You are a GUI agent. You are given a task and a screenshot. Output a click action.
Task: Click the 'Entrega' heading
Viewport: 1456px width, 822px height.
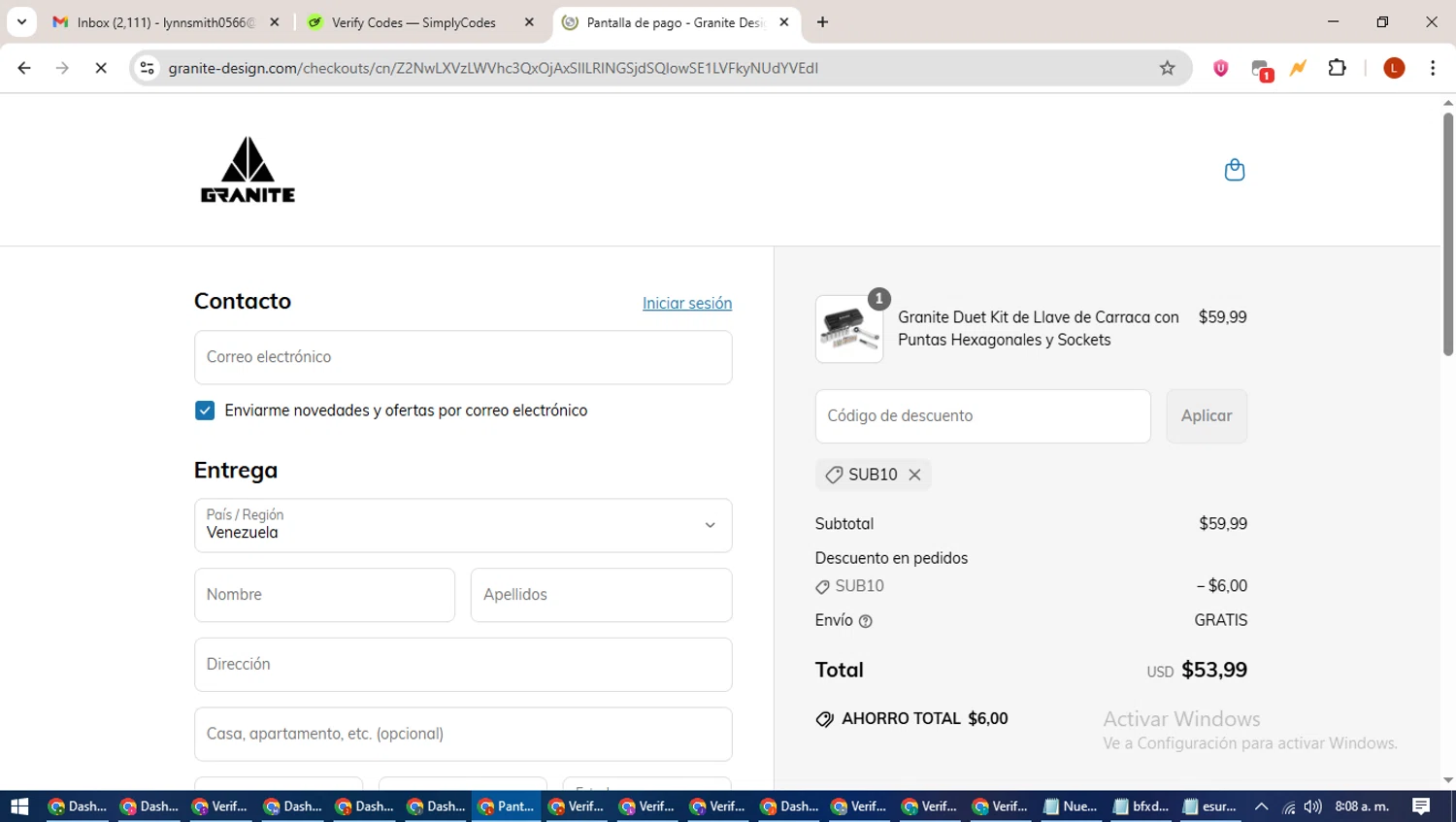(236, 471)
